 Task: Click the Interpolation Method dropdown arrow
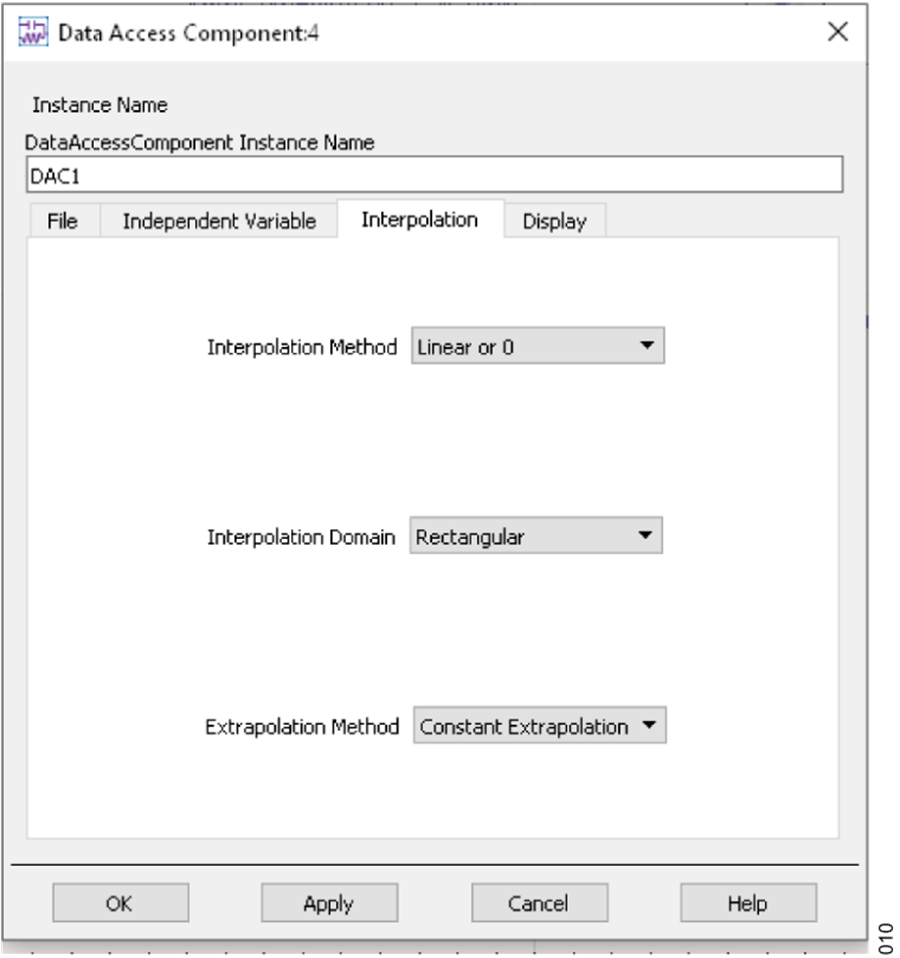point(650,345)
